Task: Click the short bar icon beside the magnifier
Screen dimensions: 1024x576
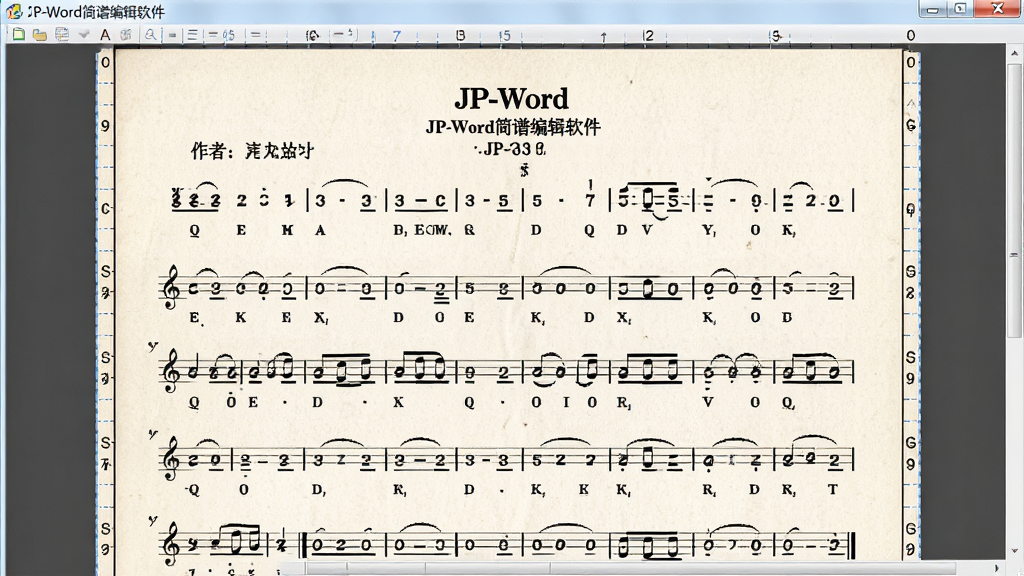Action: click(172, 35)
